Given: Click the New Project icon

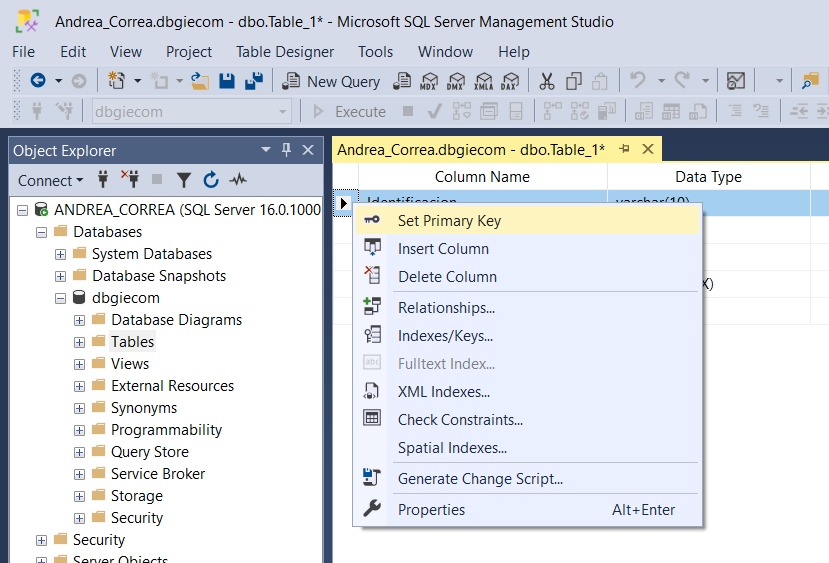Looking at the screenshot, I should [x=116, y=81].
